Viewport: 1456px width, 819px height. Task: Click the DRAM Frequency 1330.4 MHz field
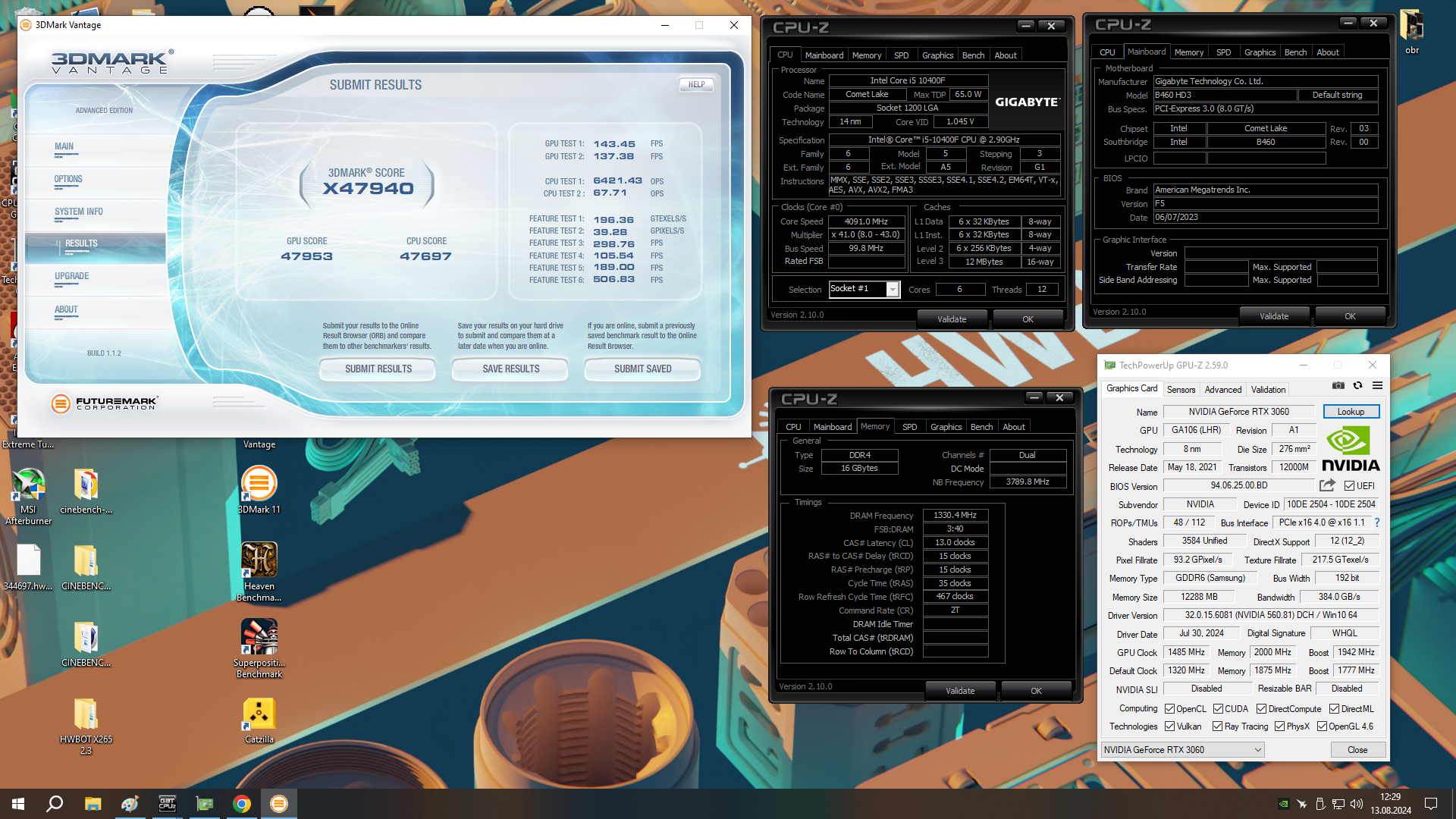pos(955,516)
